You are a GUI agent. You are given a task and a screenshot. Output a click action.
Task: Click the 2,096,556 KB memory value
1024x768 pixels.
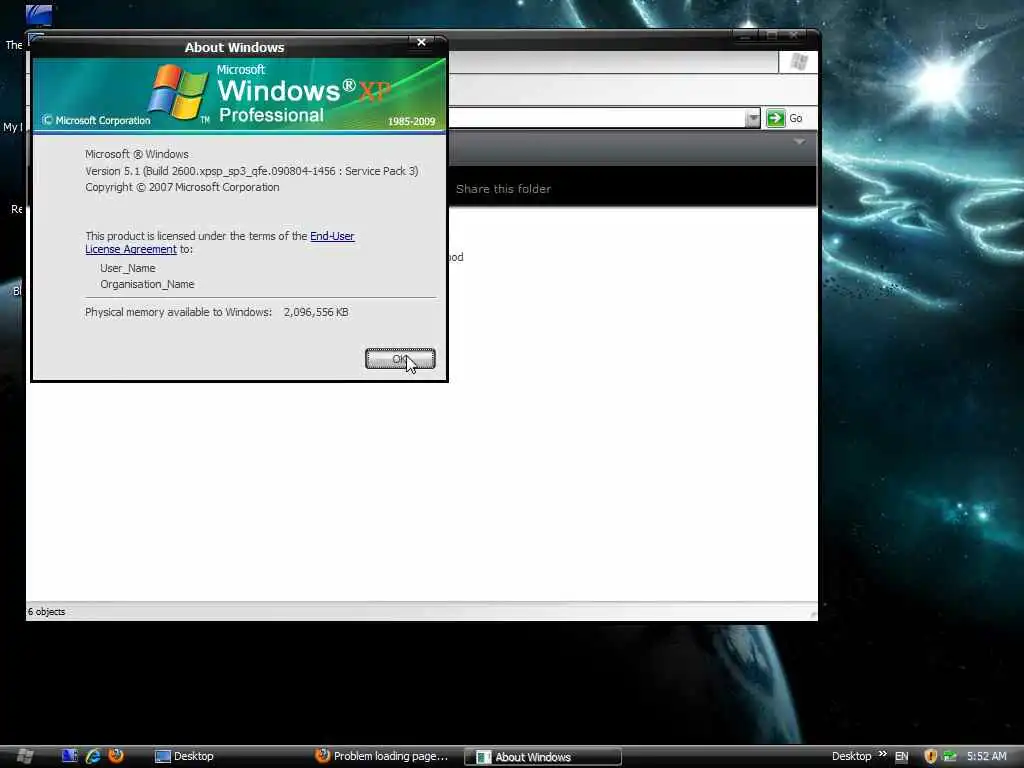[x=316, y=312]
